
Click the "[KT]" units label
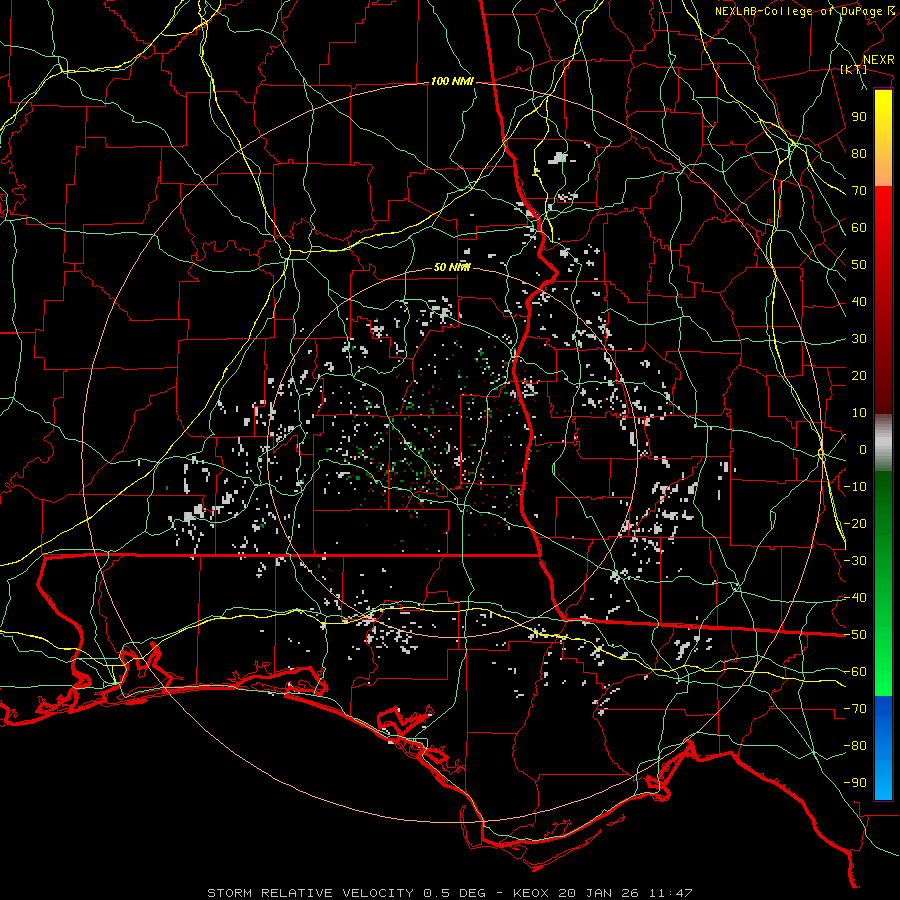tap(854, 69)
